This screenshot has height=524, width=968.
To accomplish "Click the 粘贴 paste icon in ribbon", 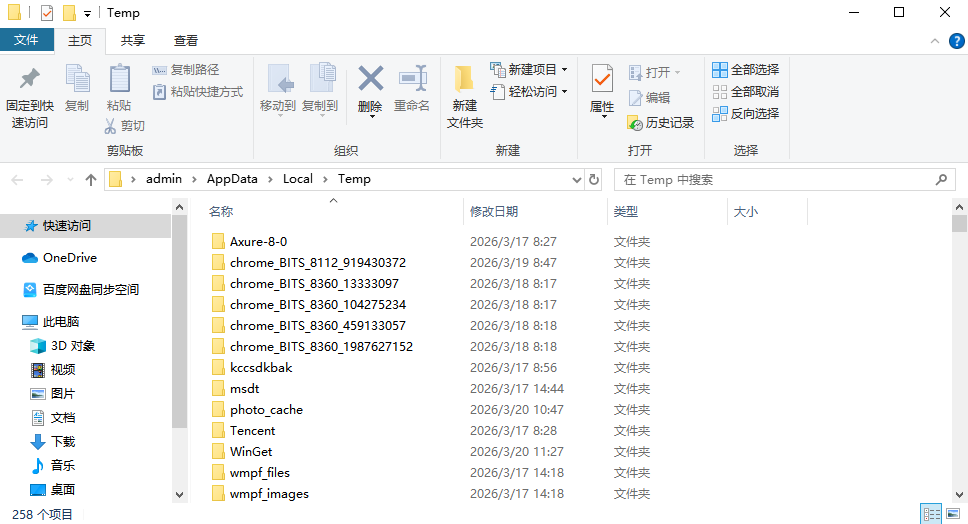I will point(119,78).
